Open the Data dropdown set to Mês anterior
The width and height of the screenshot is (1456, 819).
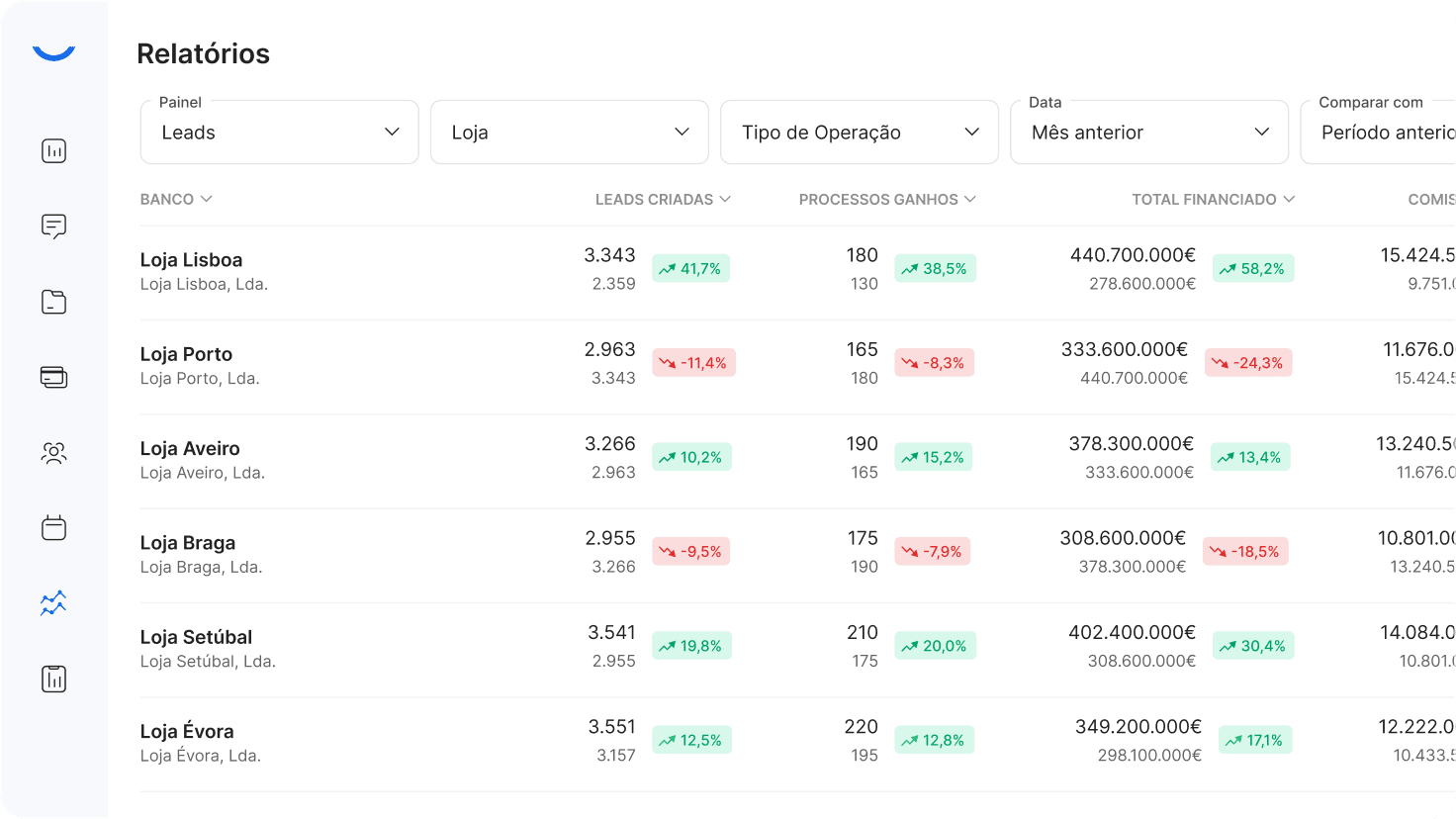[1148, 133]
